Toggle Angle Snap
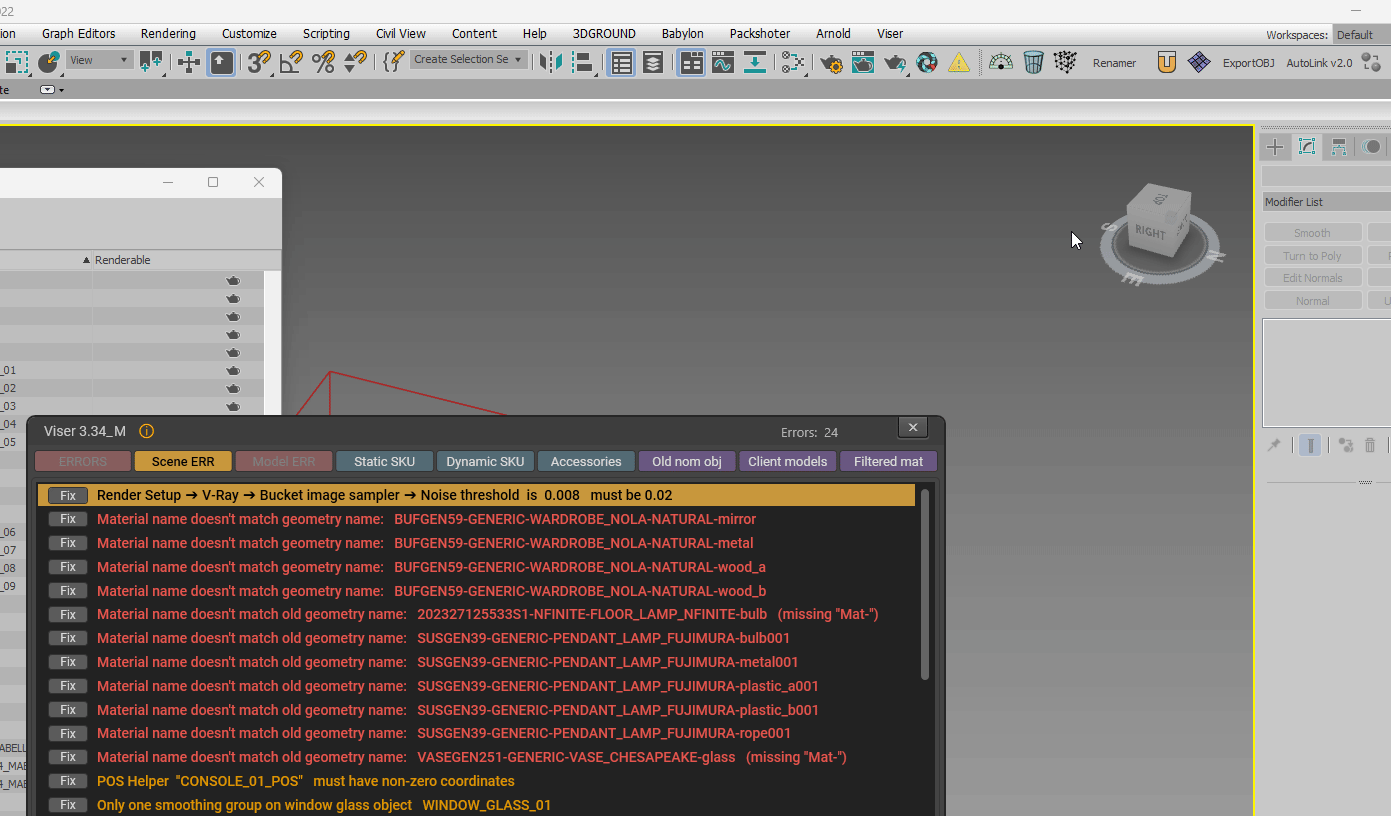 point(291,62)
